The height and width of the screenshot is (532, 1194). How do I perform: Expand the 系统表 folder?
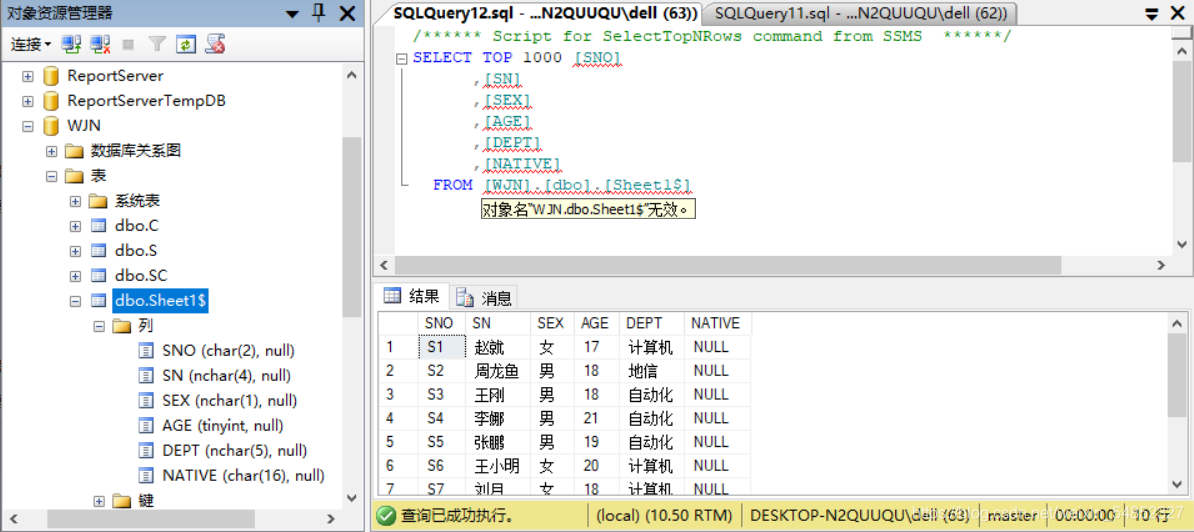[x=75, y=201]
